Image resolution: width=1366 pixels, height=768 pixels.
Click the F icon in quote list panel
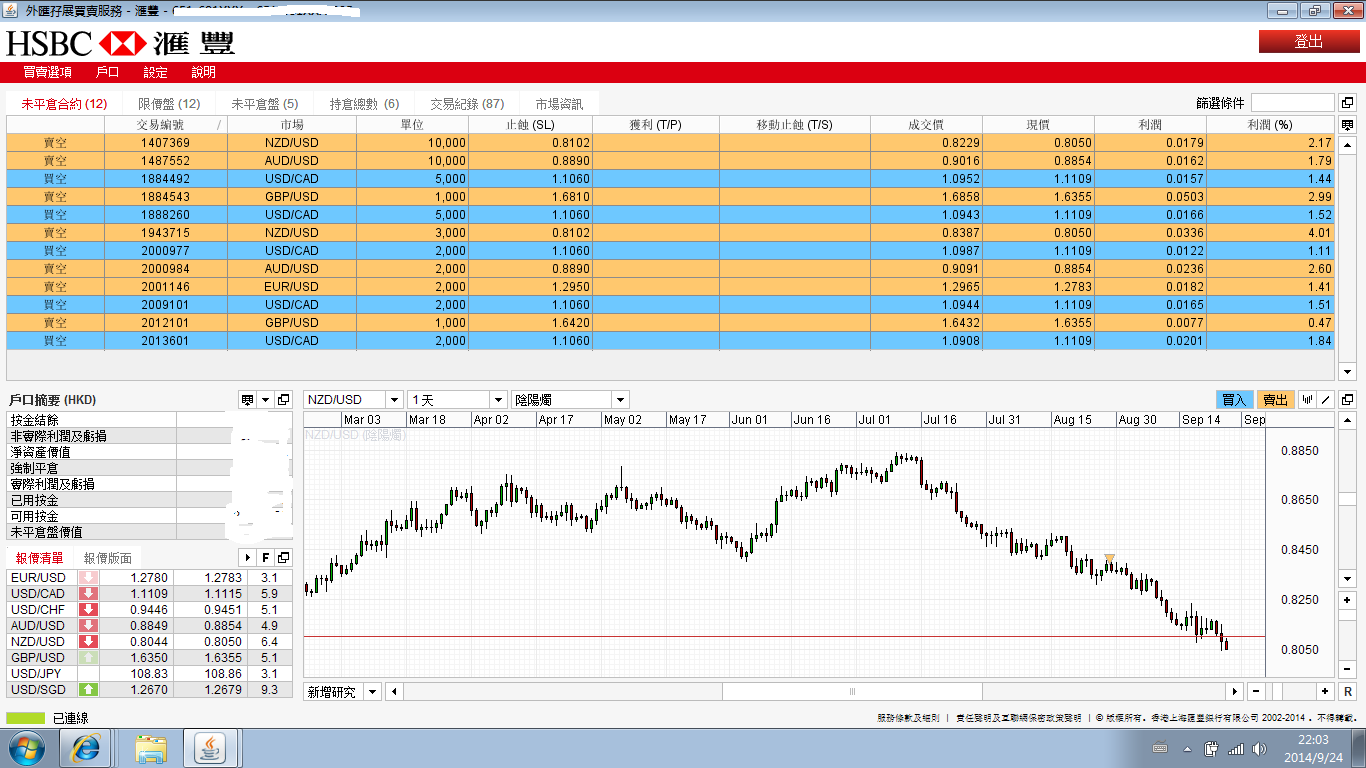coord(266,558)
